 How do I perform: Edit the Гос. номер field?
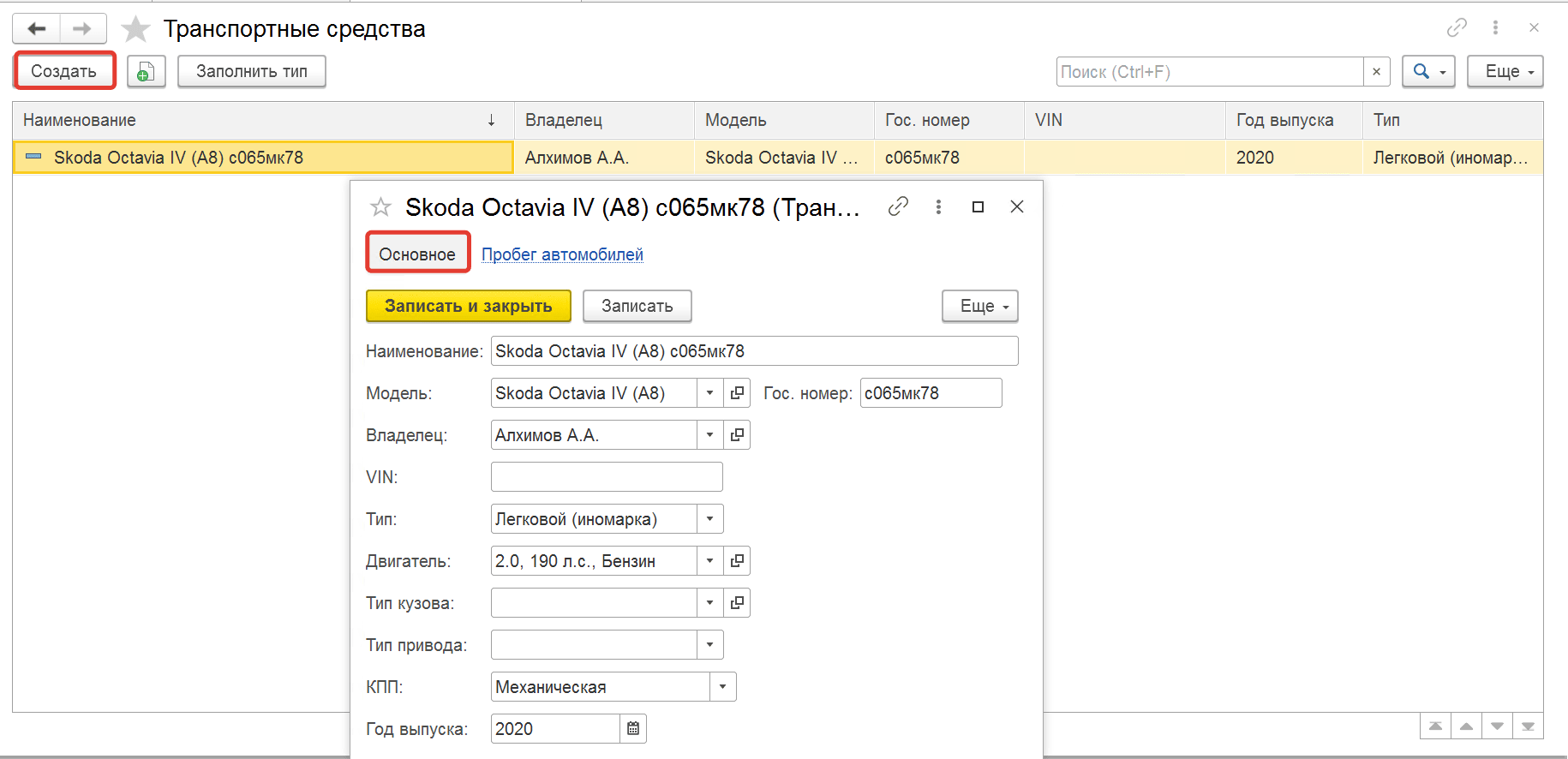pos(931,393)
